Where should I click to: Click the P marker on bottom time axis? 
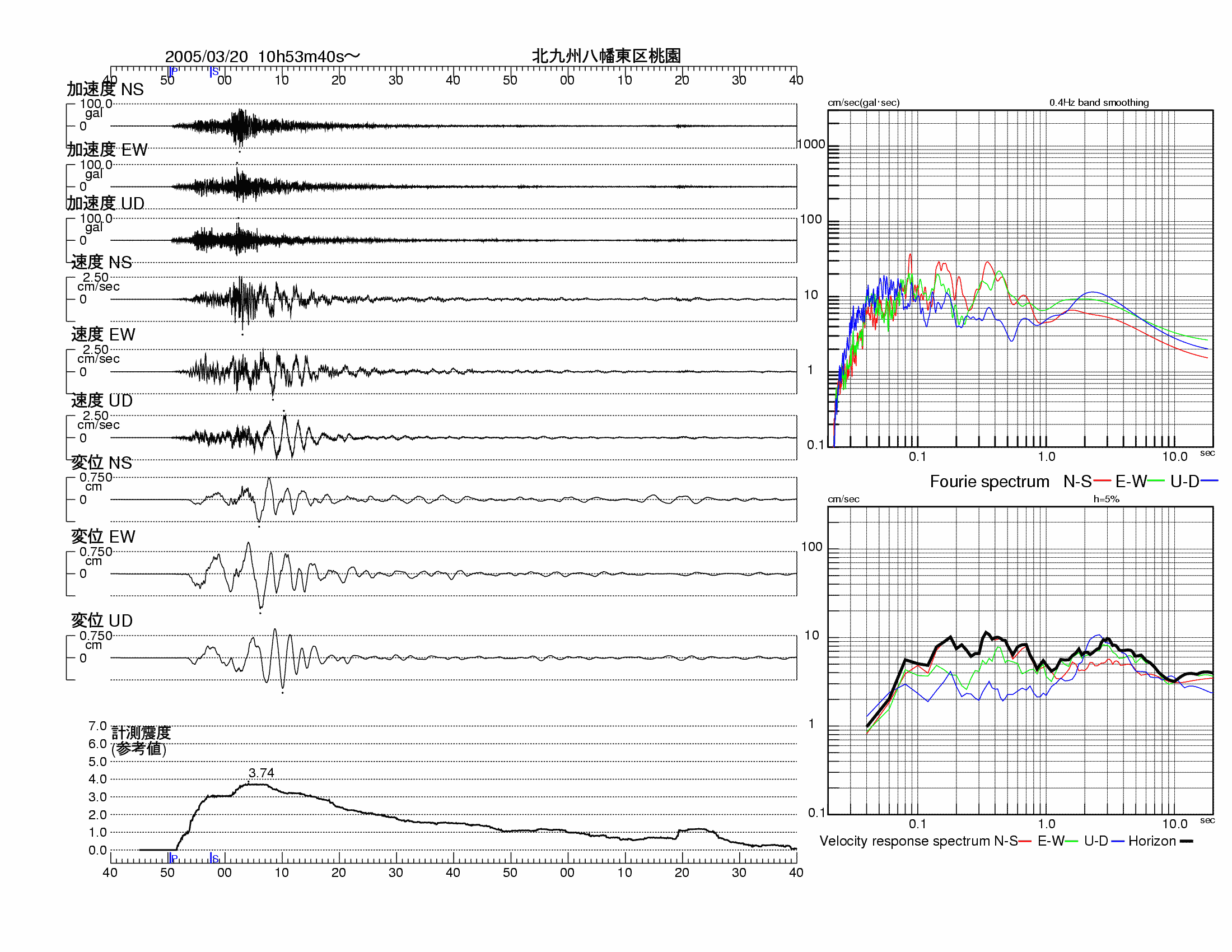[x=173, y=858]
